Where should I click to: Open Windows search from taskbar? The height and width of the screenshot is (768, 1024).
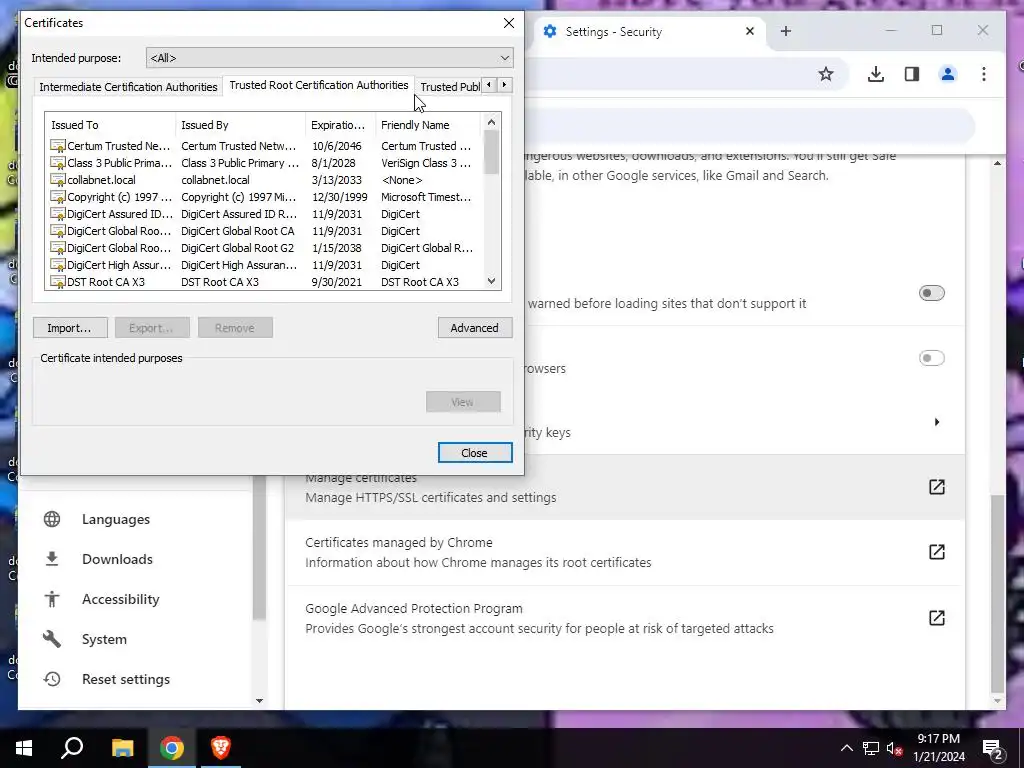coord(72,748)
